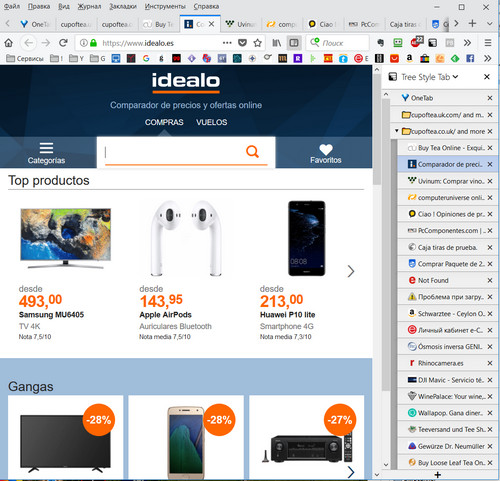The image size is (500, 481).
Task: Open the Apple AirPods product link
Action: pyautogui.click(x=165, y=315)
